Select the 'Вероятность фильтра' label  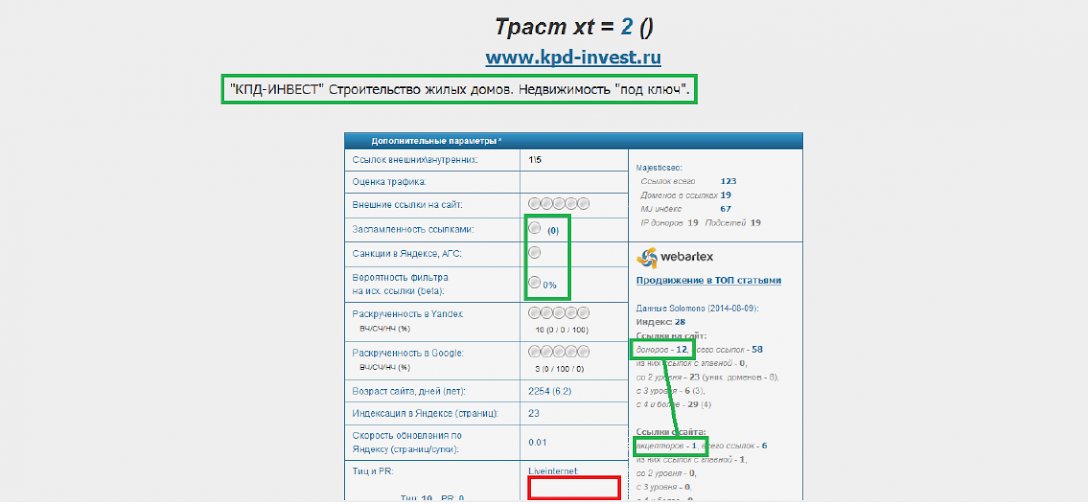pyautogui.click(x=399, y=283)
